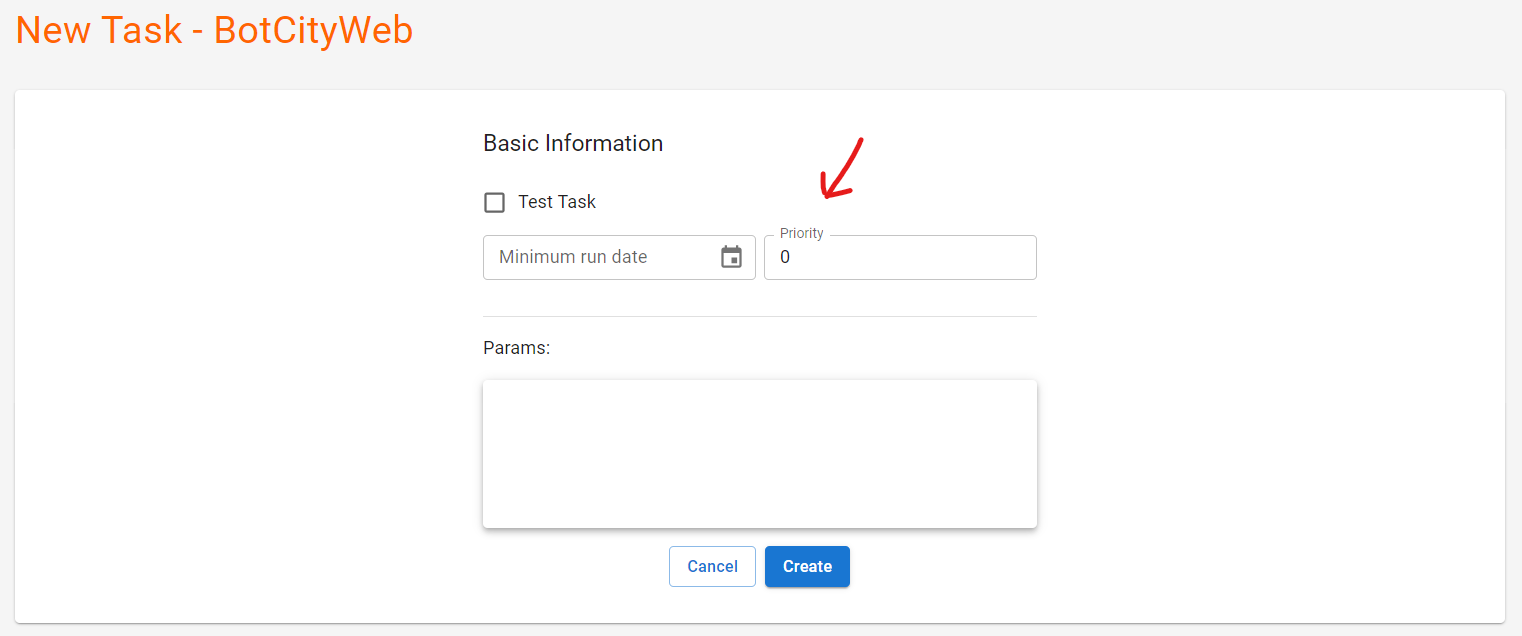This screenshot has width=1522, height=636.
Task: Click the 'New Task - BotCityWeb' title
Action: pos(214,30)
